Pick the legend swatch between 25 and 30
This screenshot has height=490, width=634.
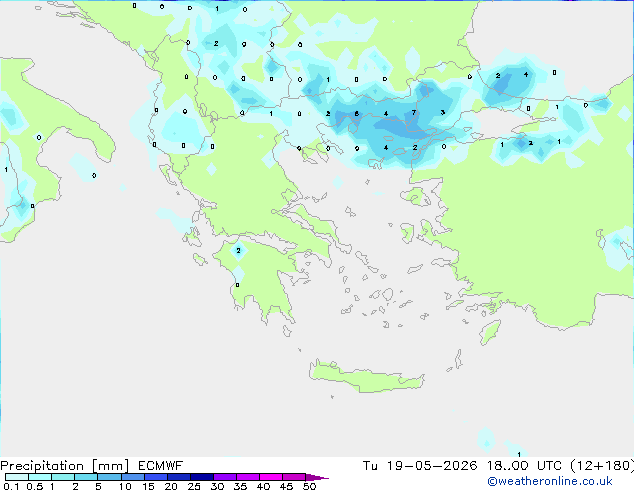[202, 477]
